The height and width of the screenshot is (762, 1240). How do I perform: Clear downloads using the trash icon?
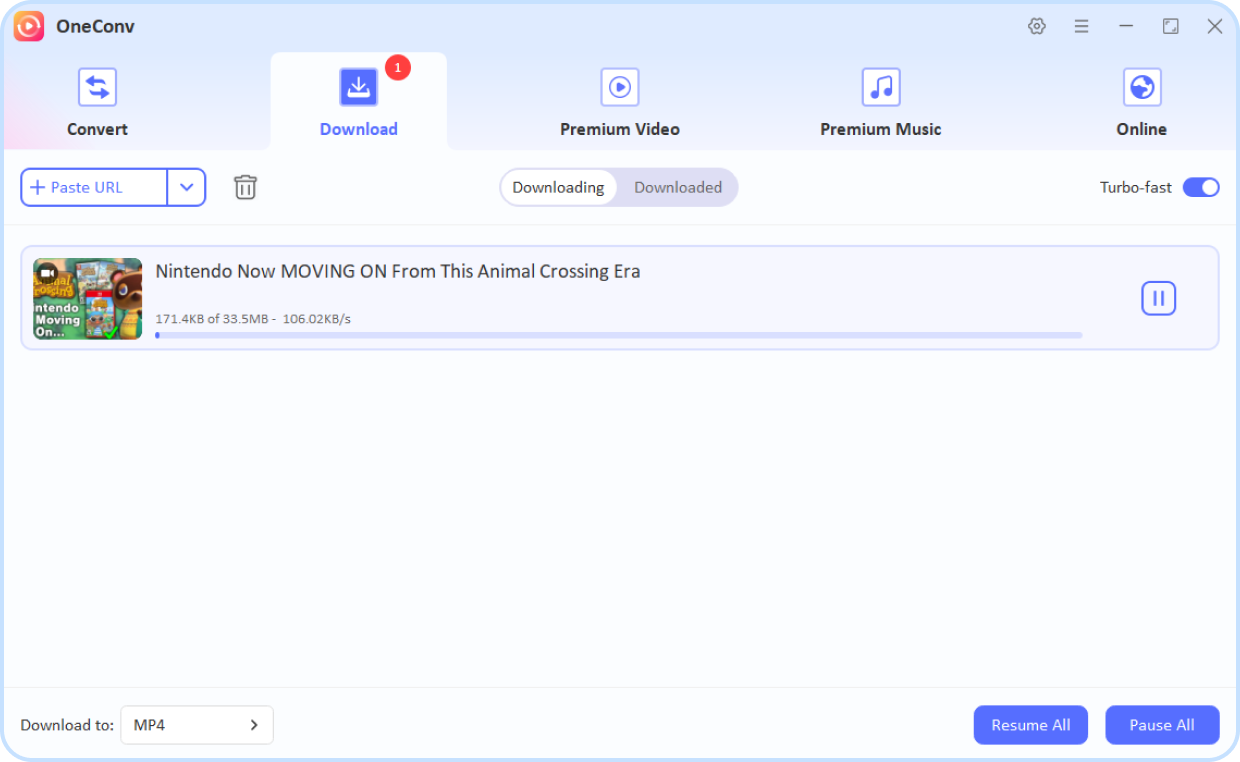(245, 187)
